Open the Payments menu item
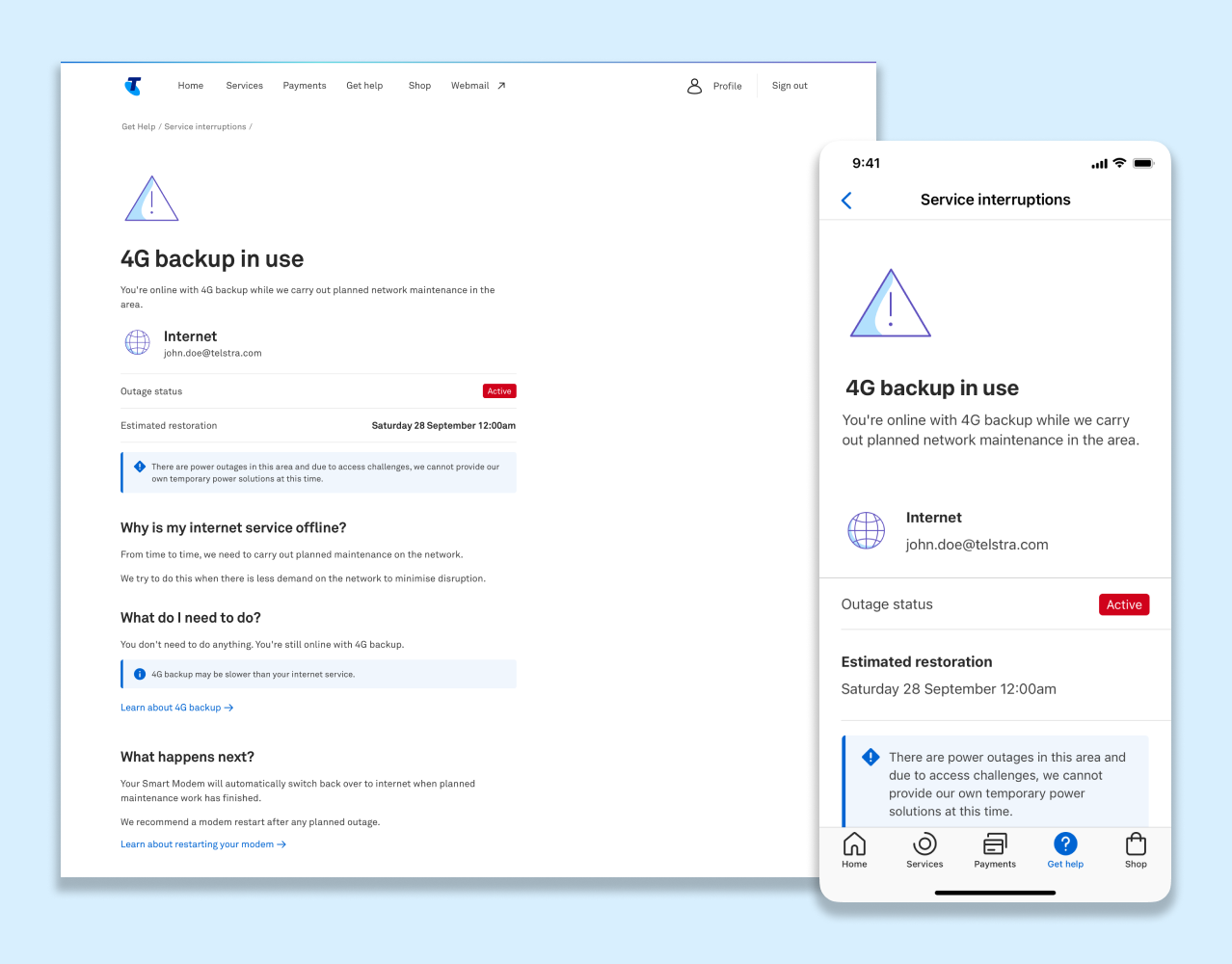This screenshot has width=1232, height=964. 305,86
